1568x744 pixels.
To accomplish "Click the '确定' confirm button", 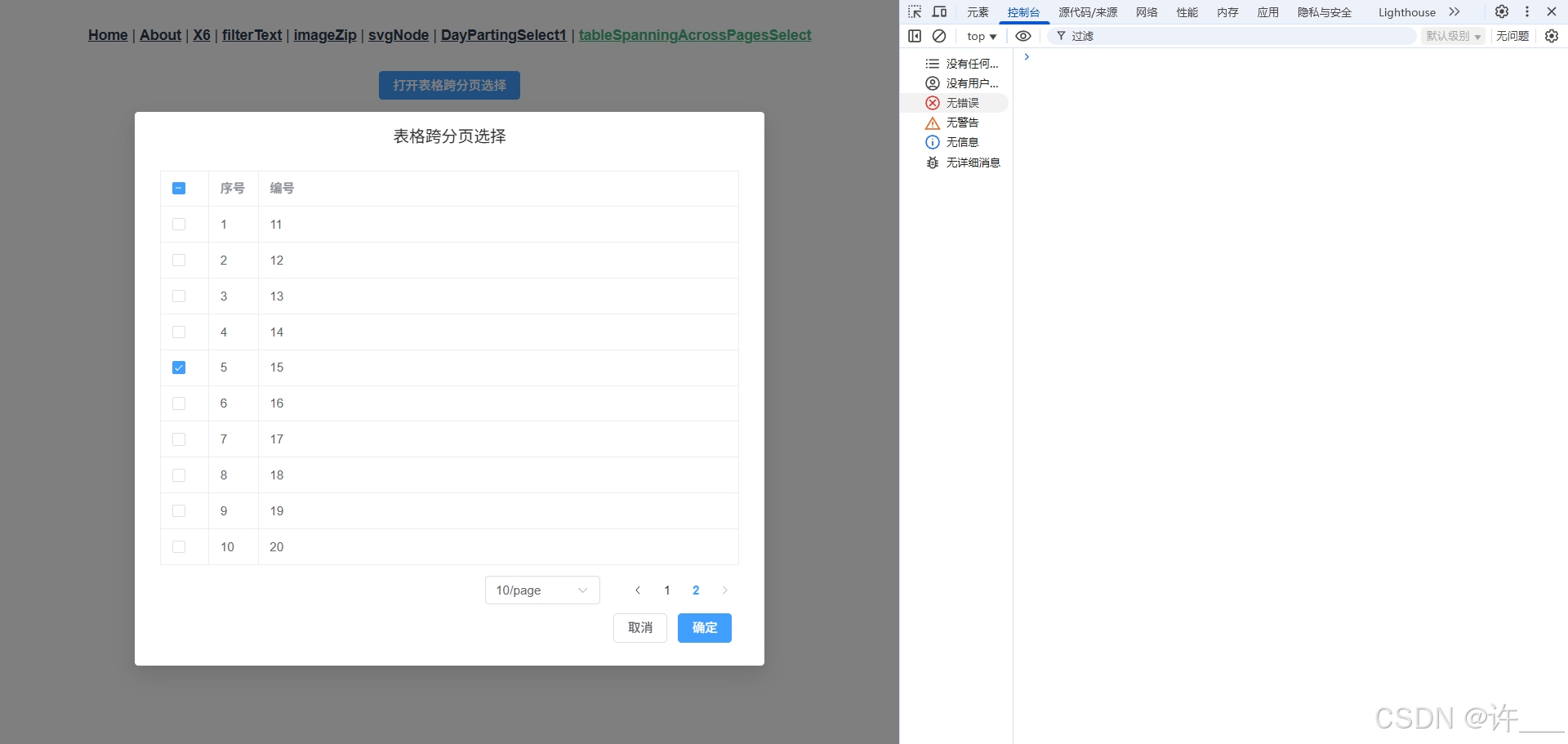I will click(705, 628).
